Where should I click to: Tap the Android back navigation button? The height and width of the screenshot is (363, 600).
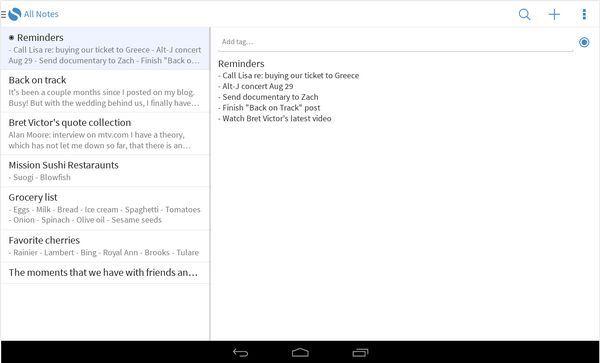pos(240,352)
